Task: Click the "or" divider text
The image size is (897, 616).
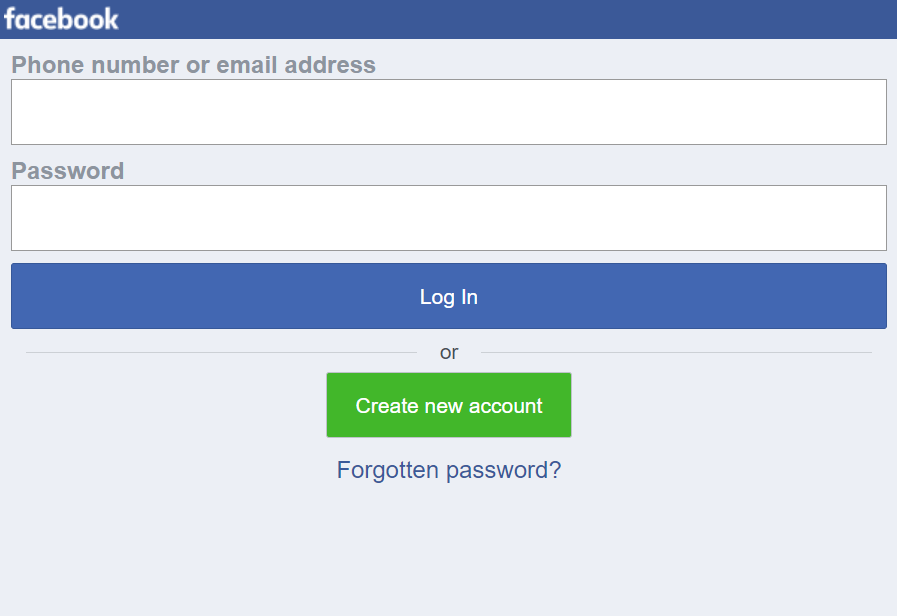Action: pyautogui.click(x=449, y=352)
